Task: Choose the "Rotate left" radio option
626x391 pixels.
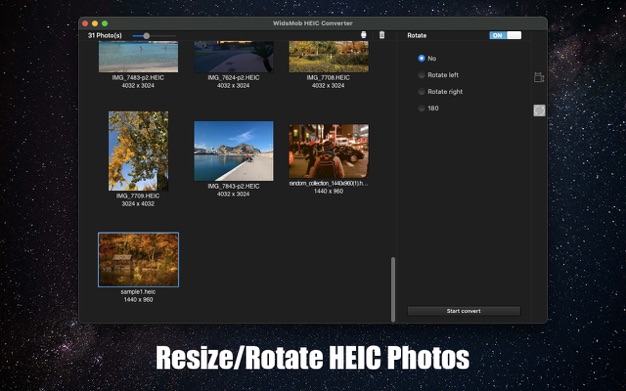Action: pyautogui.click(x=421, y=75)
